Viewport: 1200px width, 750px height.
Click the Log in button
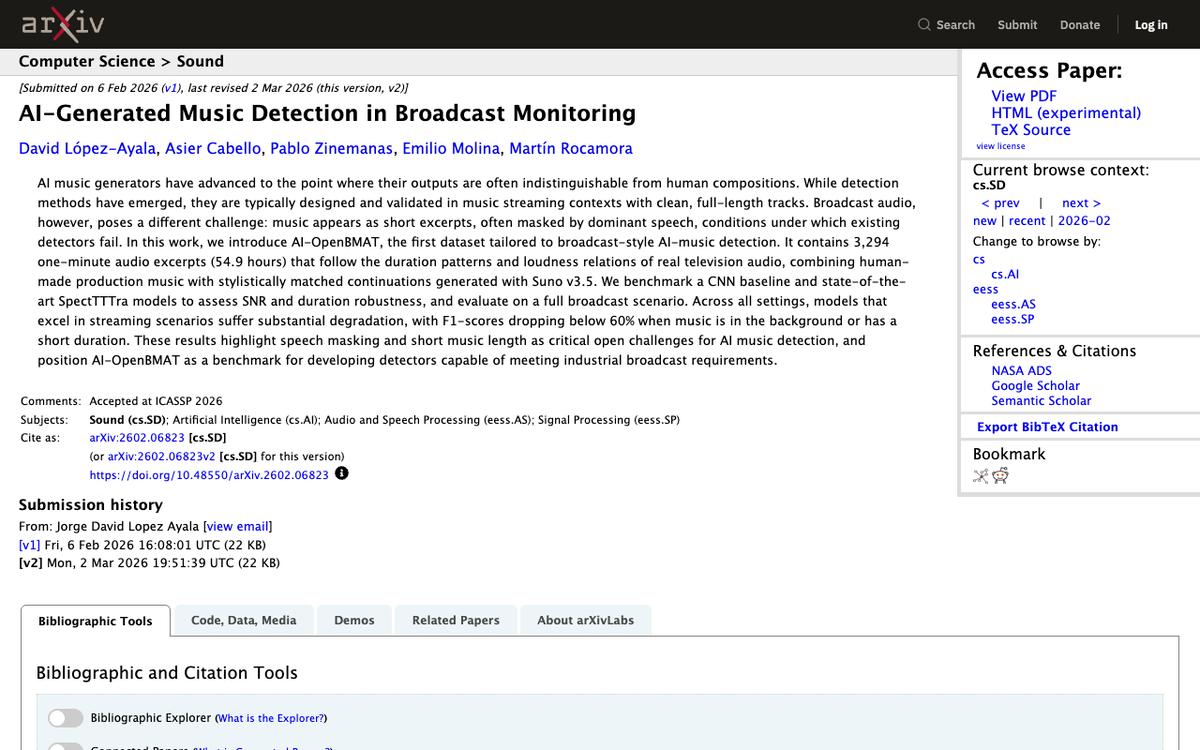(1151, 25)
